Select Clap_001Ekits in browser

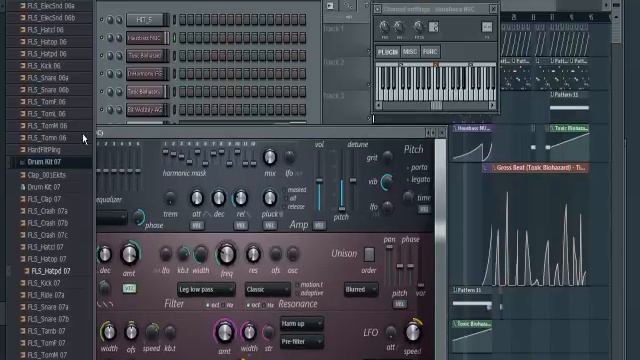click(47, 175)
